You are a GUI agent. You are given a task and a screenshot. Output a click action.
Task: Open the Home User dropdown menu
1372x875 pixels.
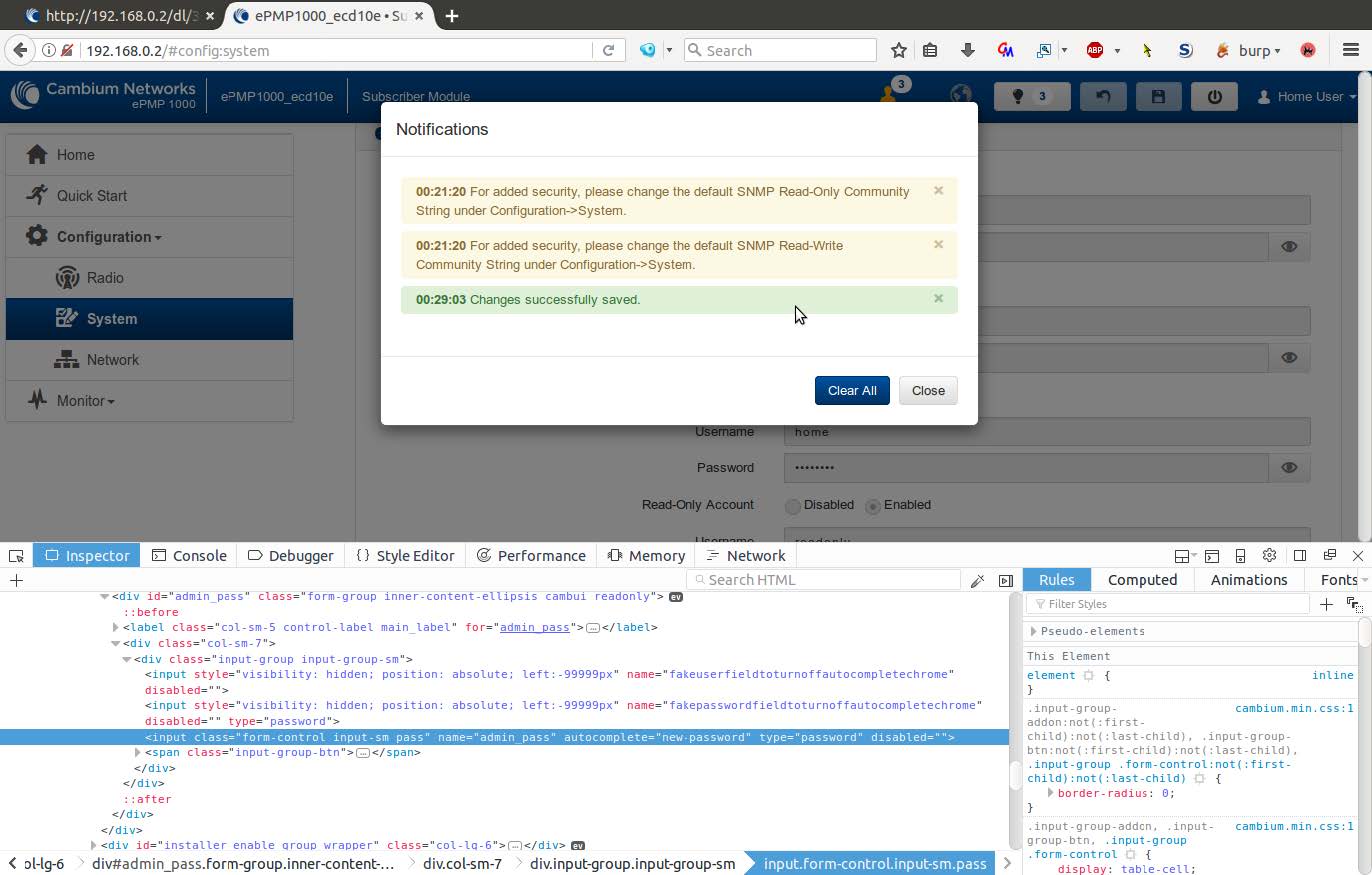tap(1306, 97)
